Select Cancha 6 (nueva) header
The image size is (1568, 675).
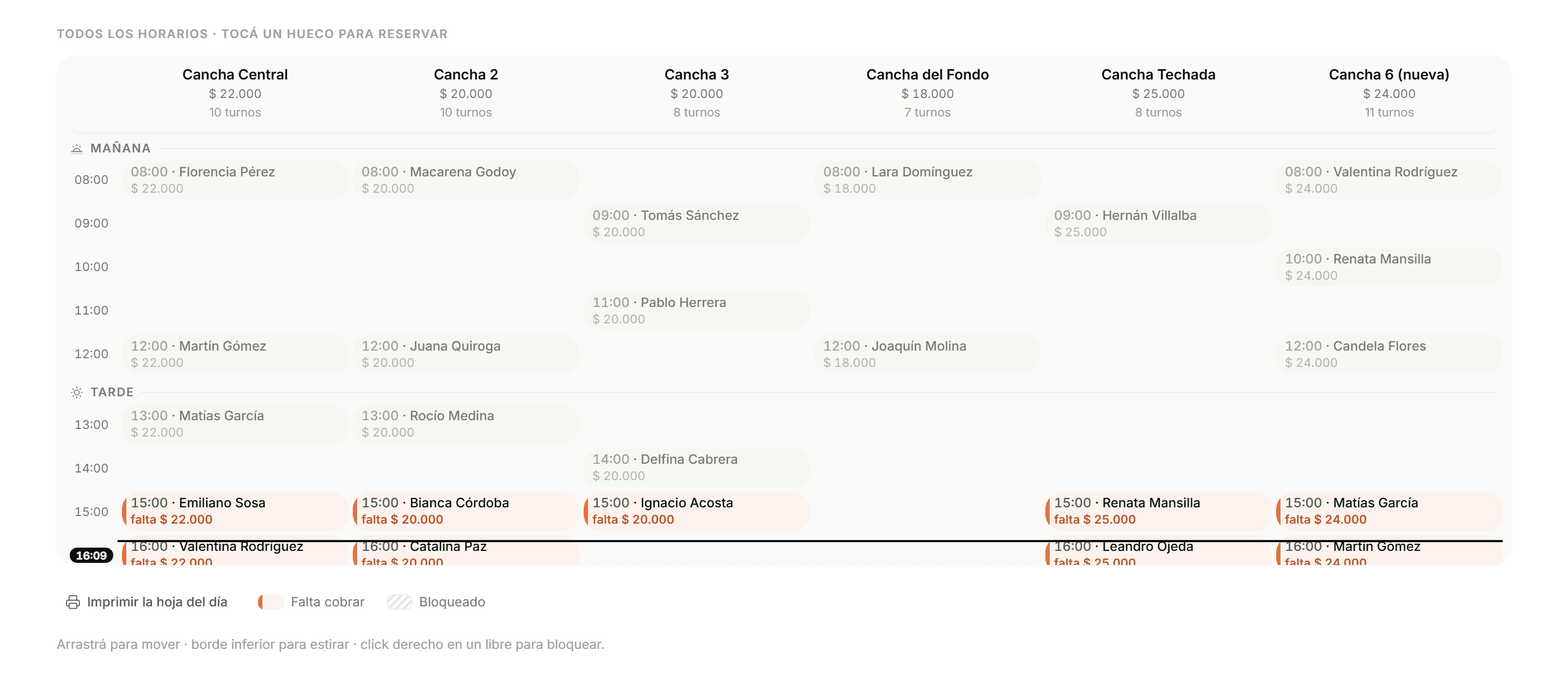1388,93
